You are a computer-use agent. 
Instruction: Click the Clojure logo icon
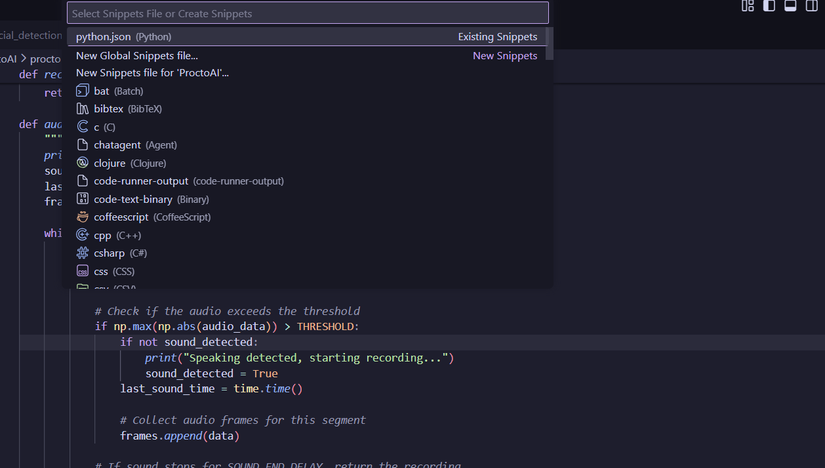(x=82, y=163)
